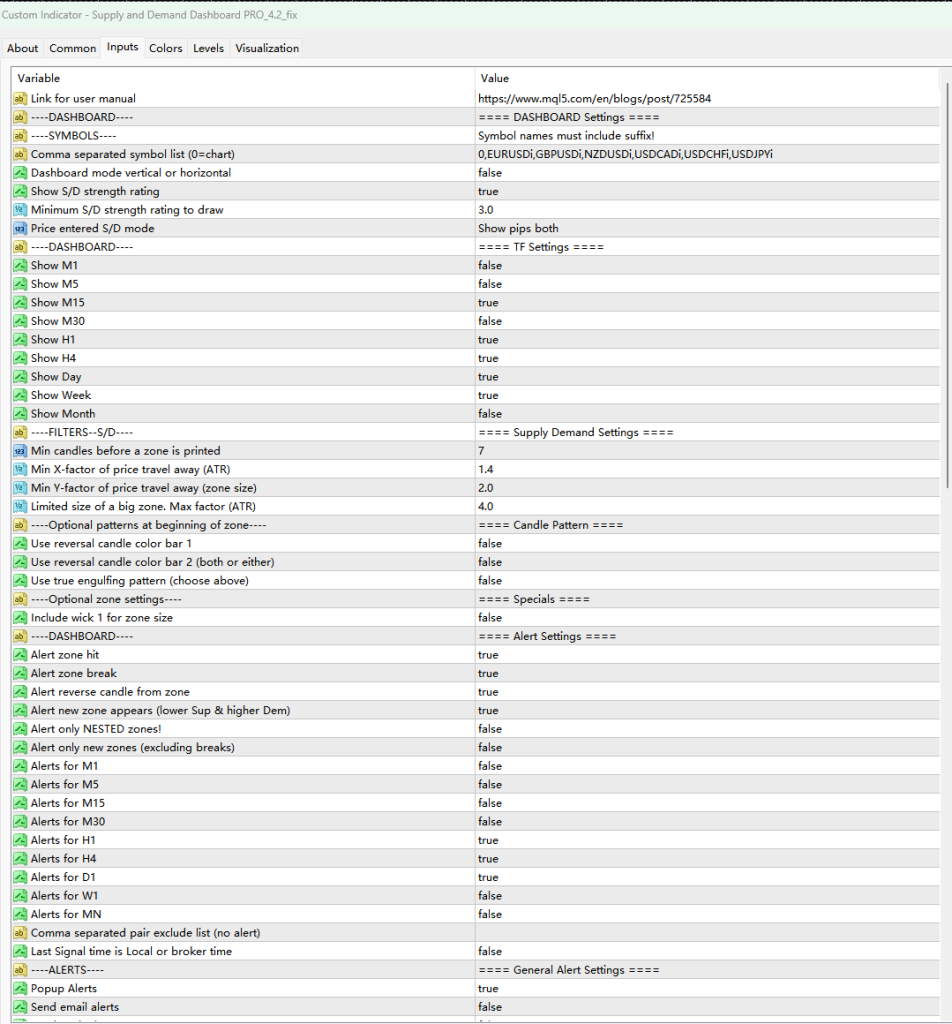This screenshot has height=1024, width=952.
Task: Click string icon for Comma separated pair exclude list
Action: point(20,933)
